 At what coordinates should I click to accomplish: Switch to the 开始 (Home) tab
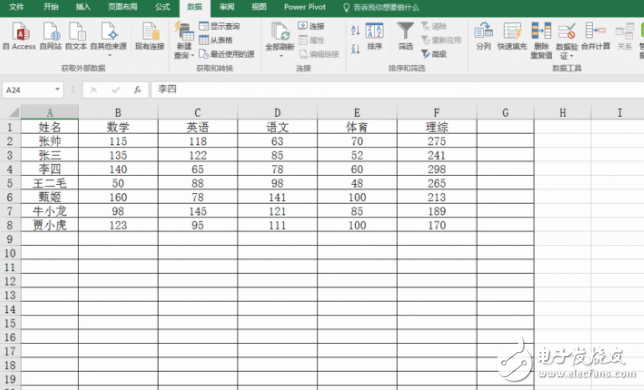51,7
